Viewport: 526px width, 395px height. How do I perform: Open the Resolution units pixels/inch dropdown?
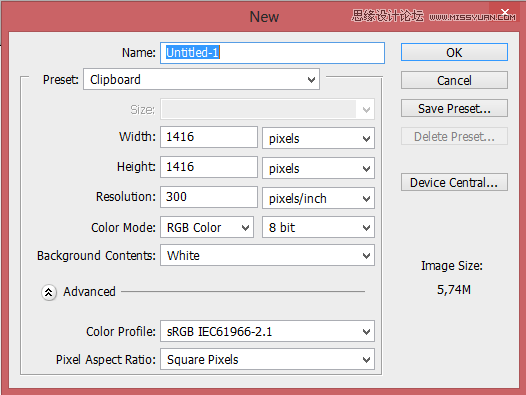pos(318,198)
